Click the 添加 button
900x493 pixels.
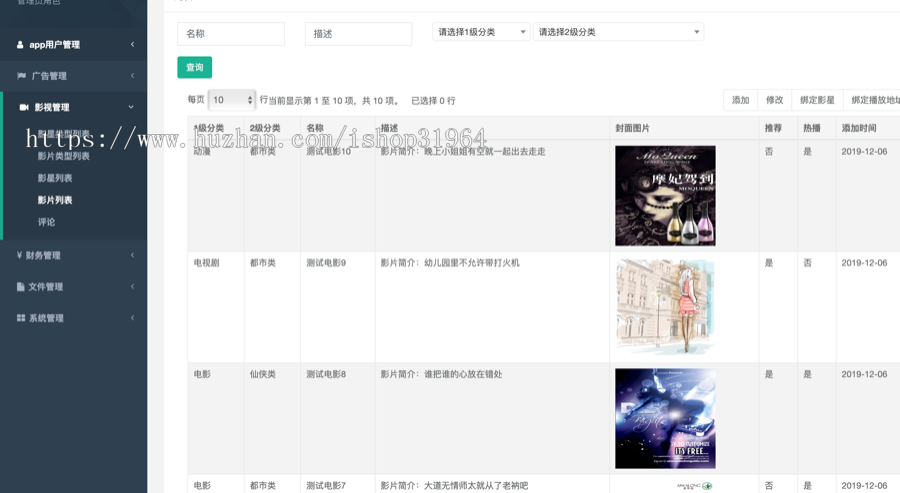[740, 100]
